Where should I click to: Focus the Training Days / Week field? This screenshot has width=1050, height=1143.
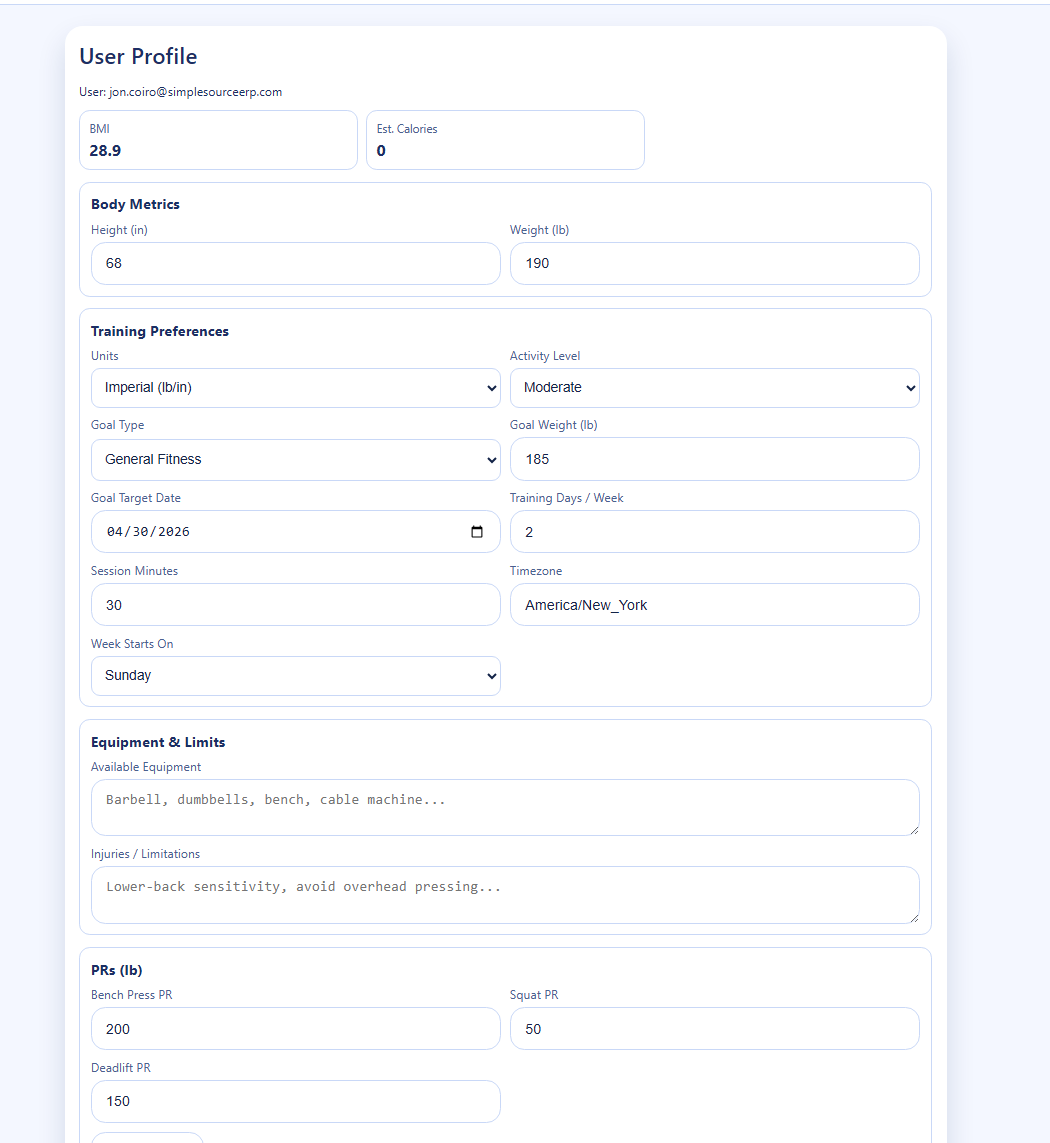[x=714, y=532]
